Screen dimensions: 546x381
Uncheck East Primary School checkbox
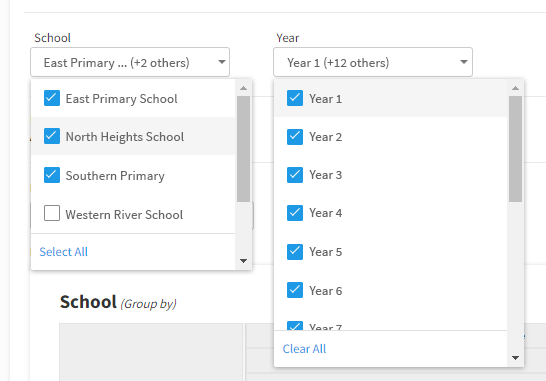pyautogui.click(x=52, y=98)
